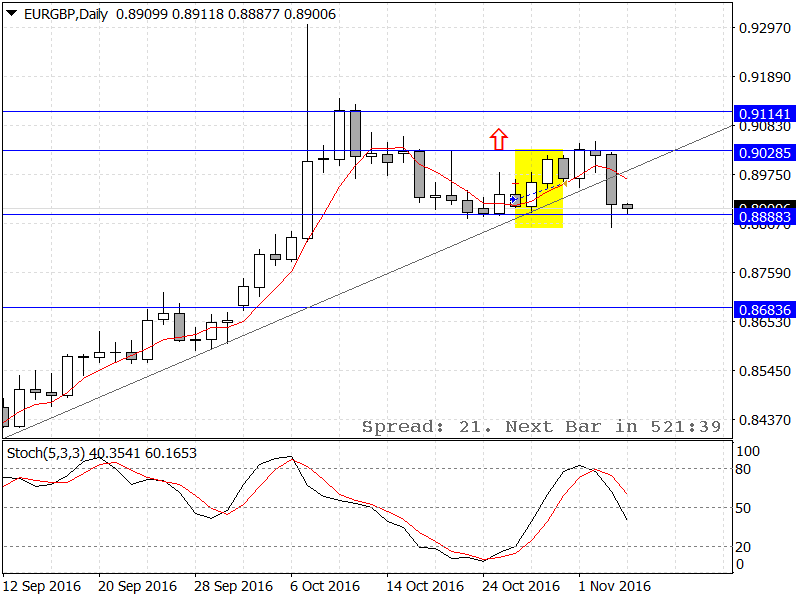Click the 1 Nov 2016 date label
Viewport: 800px width, 600px height.
(614, 586)
